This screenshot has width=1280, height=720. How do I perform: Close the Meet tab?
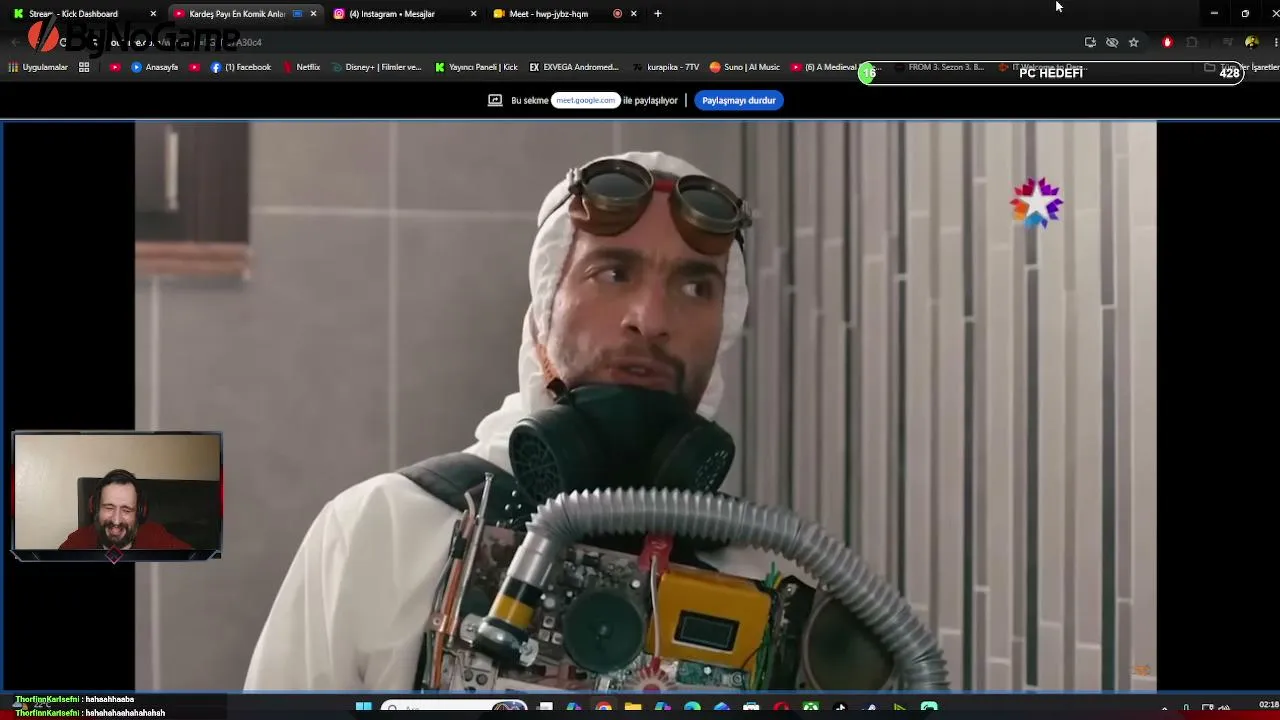tap(634, 14)
